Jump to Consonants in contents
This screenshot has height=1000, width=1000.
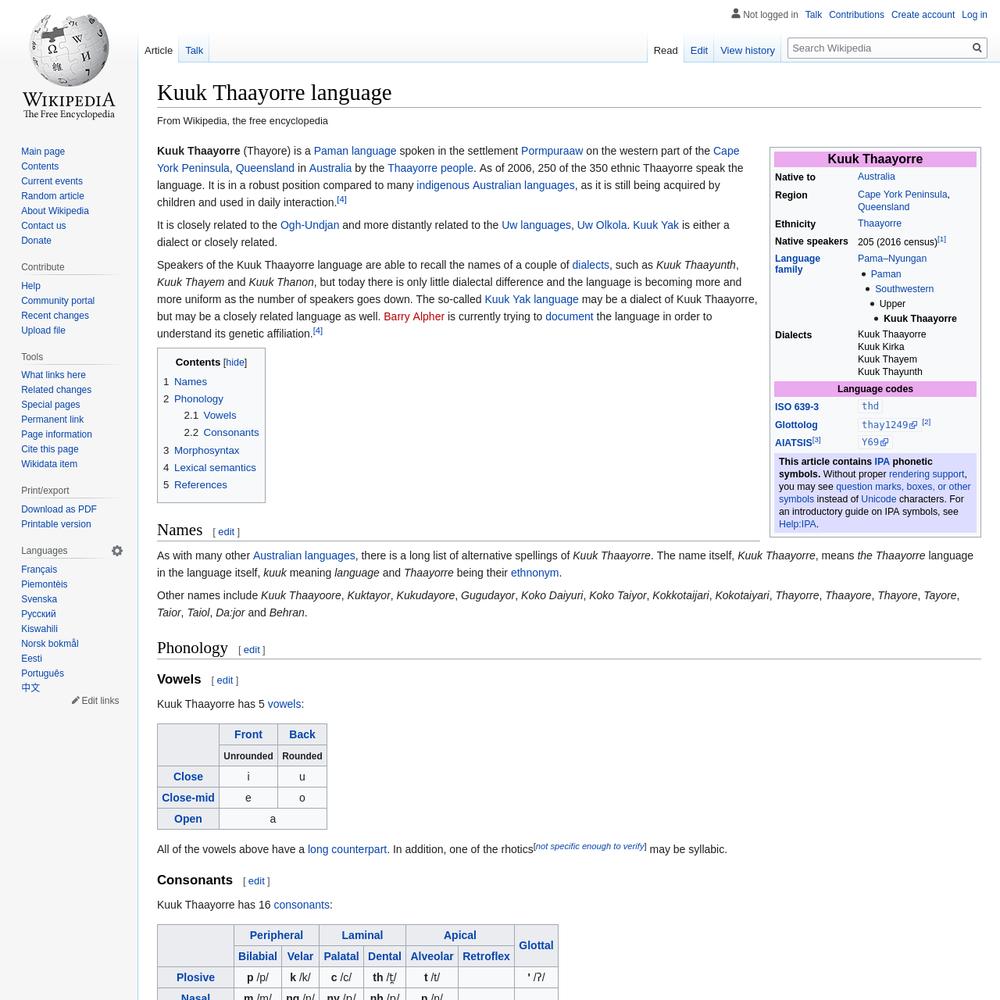point(231,432)
